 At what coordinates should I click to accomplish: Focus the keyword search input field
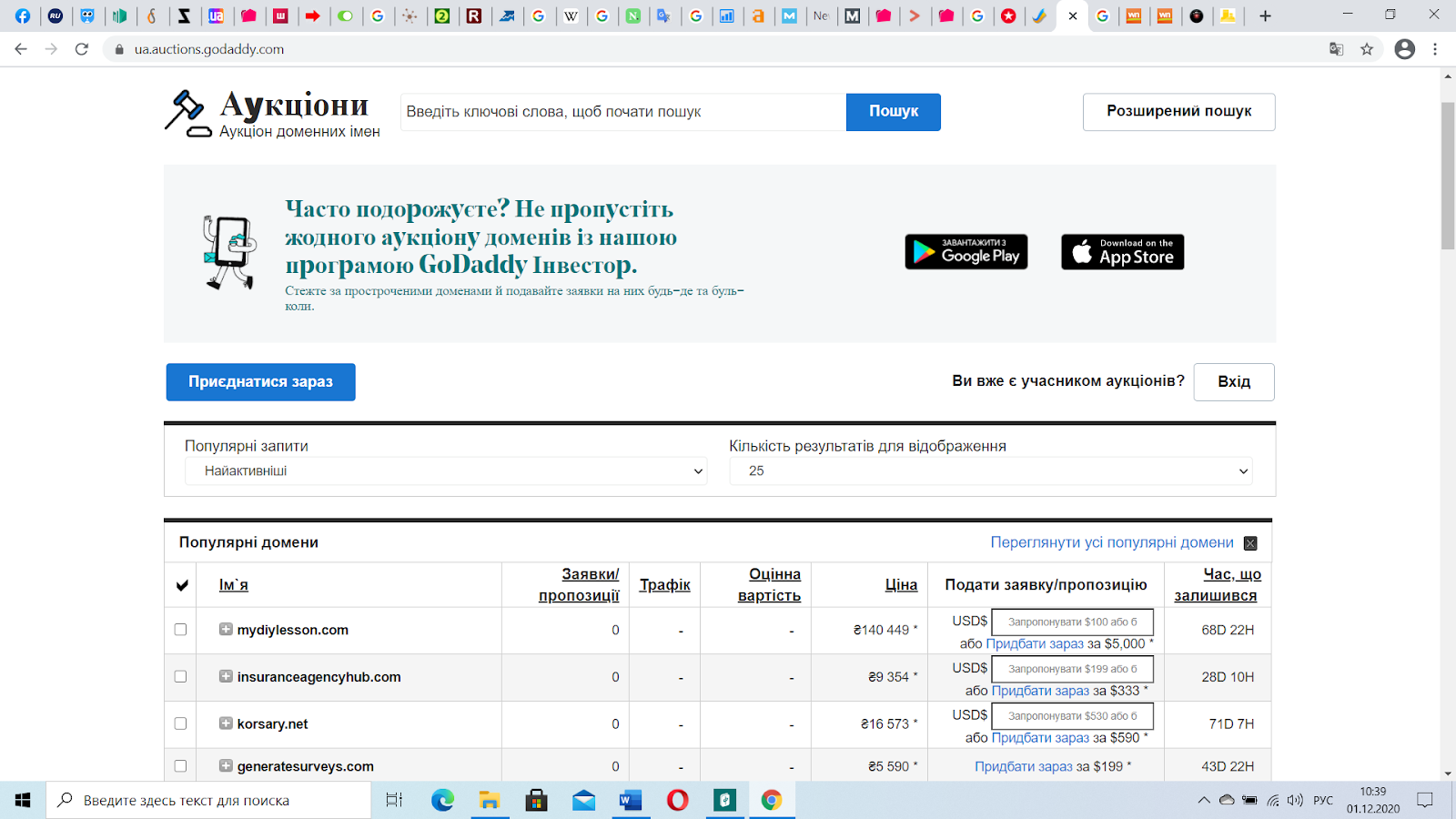(x=623, y=112)
